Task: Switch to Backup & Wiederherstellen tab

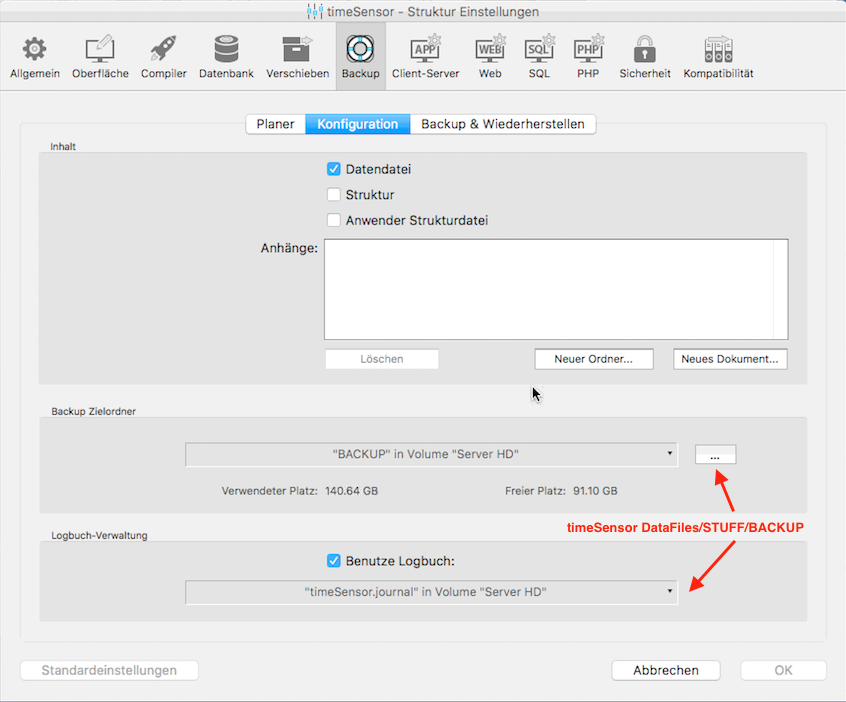Action: pos(503,124)
